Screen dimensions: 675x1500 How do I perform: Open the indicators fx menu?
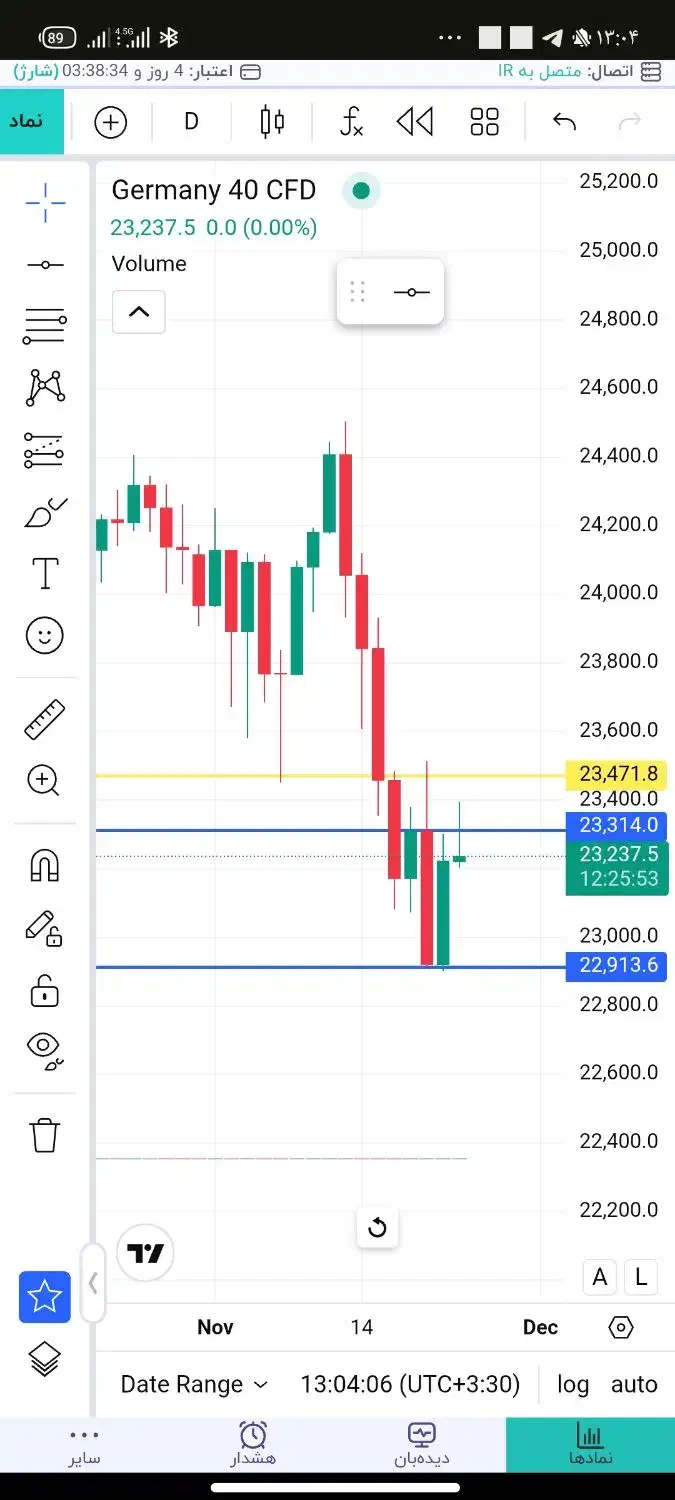click(351, 122)
